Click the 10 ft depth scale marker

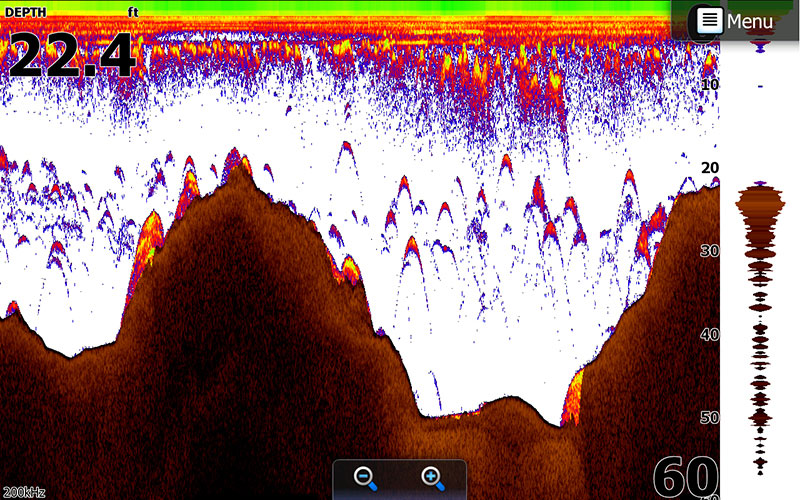[710, 85]
